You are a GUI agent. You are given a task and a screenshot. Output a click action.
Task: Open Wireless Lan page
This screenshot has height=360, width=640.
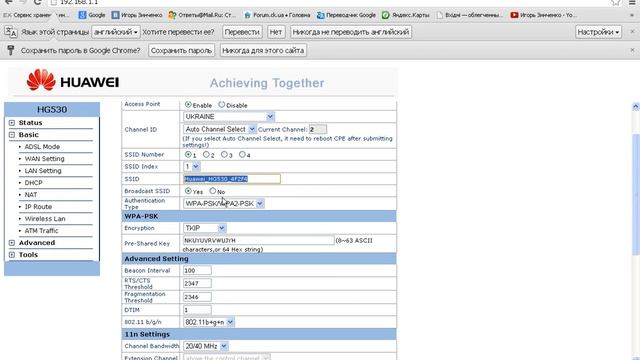[x=45, y=219]
